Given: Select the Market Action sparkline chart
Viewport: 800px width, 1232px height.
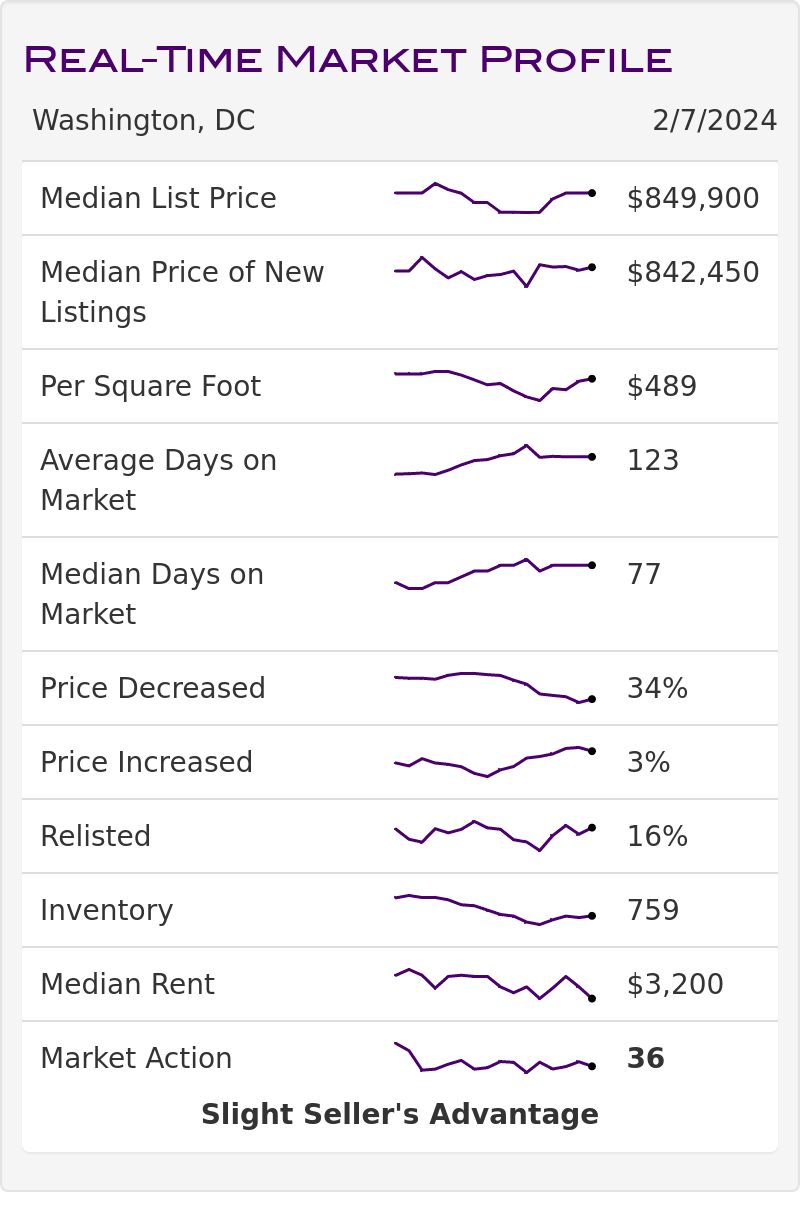Looking at the screenshot, I should tap(494, 1058).
